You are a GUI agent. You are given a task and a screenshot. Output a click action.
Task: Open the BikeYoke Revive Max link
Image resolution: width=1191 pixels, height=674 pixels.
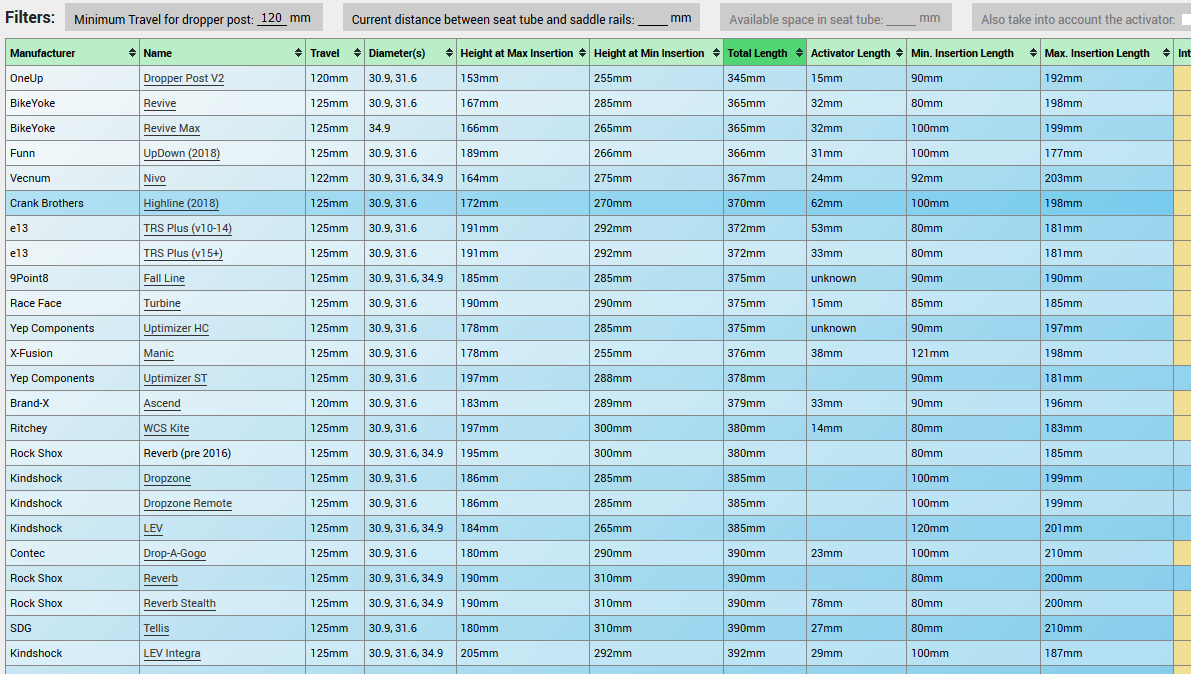[x=171, y=128]
